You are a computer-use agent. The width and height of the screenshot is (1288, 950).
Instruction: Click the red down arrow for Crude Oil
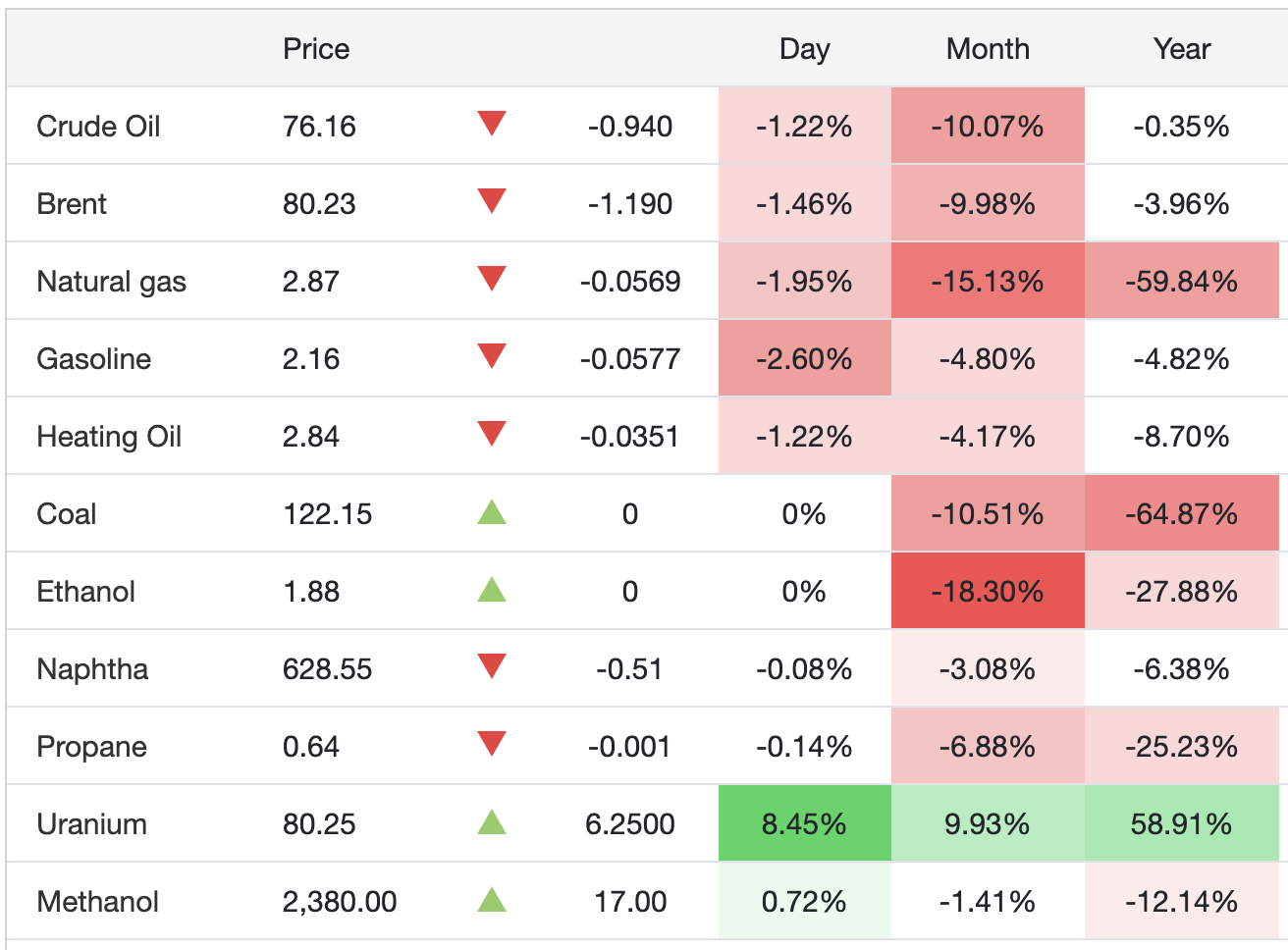coord(492,124)
